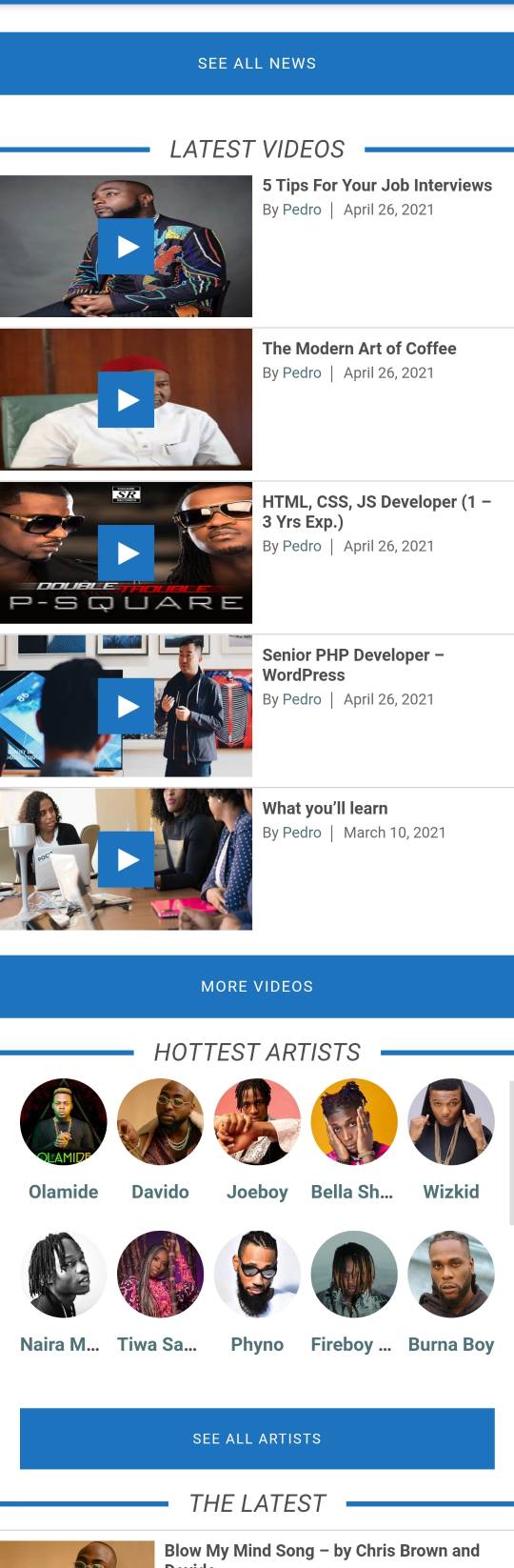This screenshot has height=1568, width=514.
Task: Open Bella Shmurda's circular avatar
Action: click(354, 1122)
